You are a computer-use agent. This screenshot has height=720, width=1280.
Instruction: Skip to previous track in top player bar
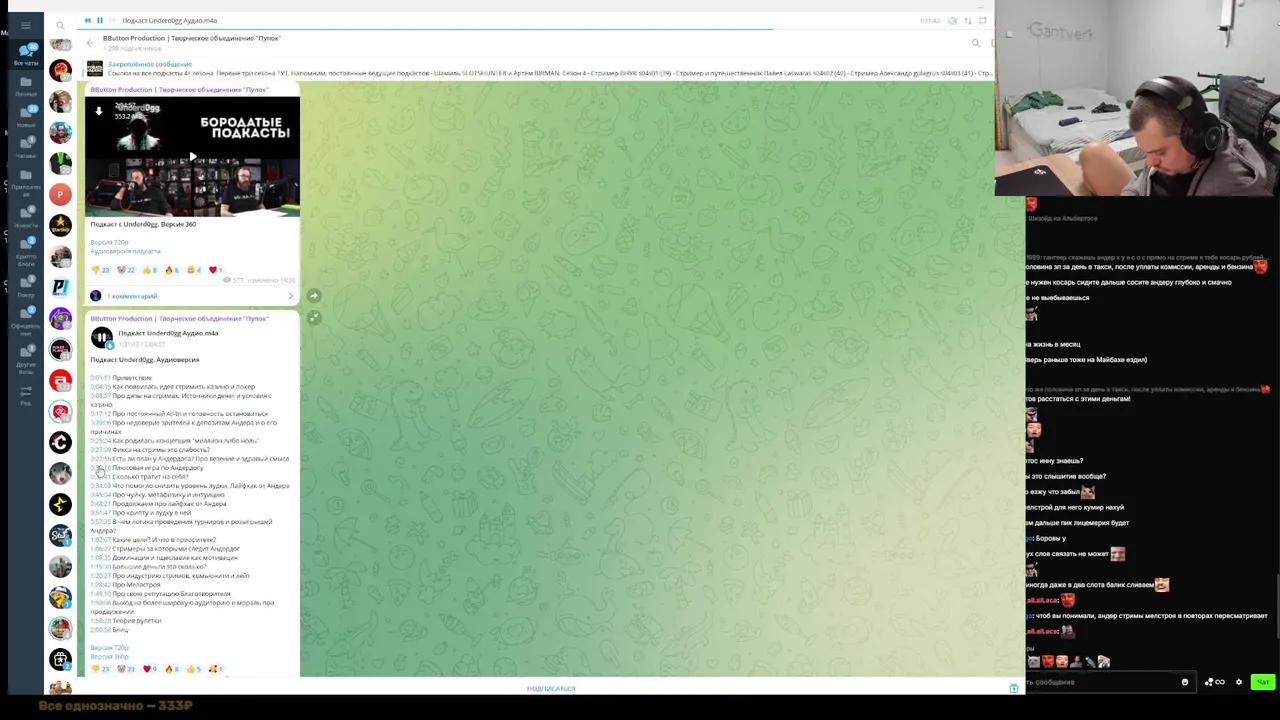[87, 20]
